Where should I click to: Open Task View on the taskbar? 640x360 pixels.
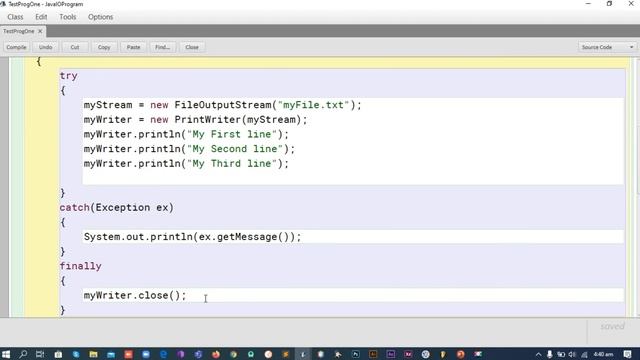(x=40, y=354)
